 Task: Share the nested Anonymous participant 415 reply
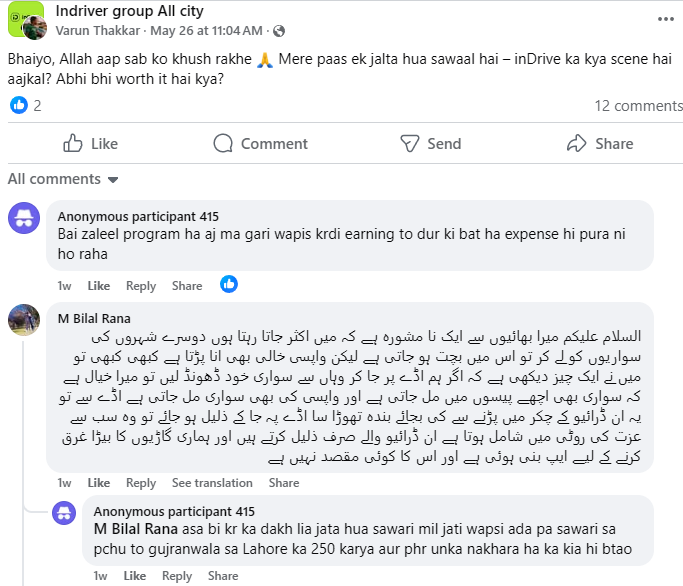[x=223, y=576]
